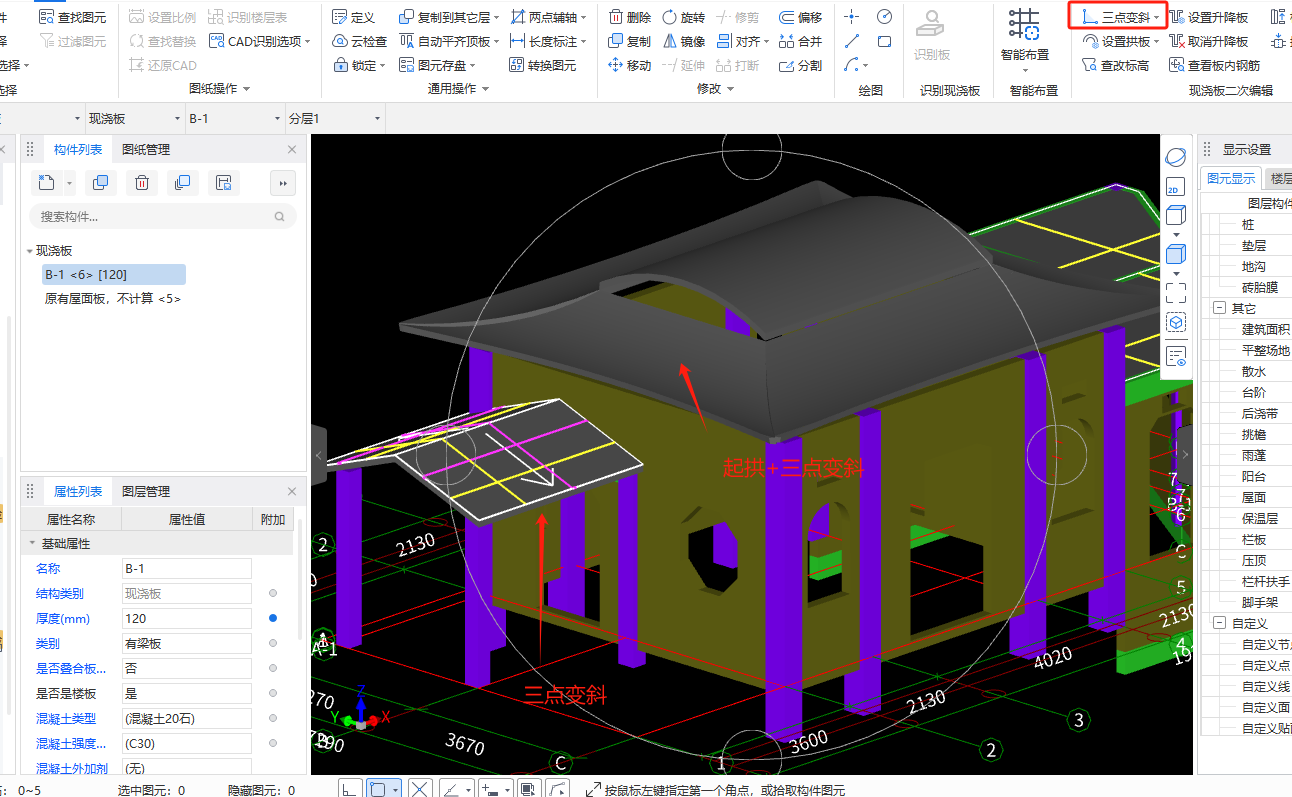Open the 现浇板 component type dropdown
The width and height of the screenshot is (1292, 797).
click(134, 119)
